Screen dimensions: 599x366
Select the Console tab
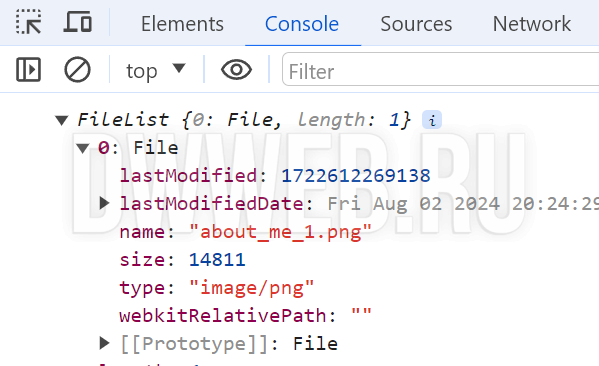302,24
